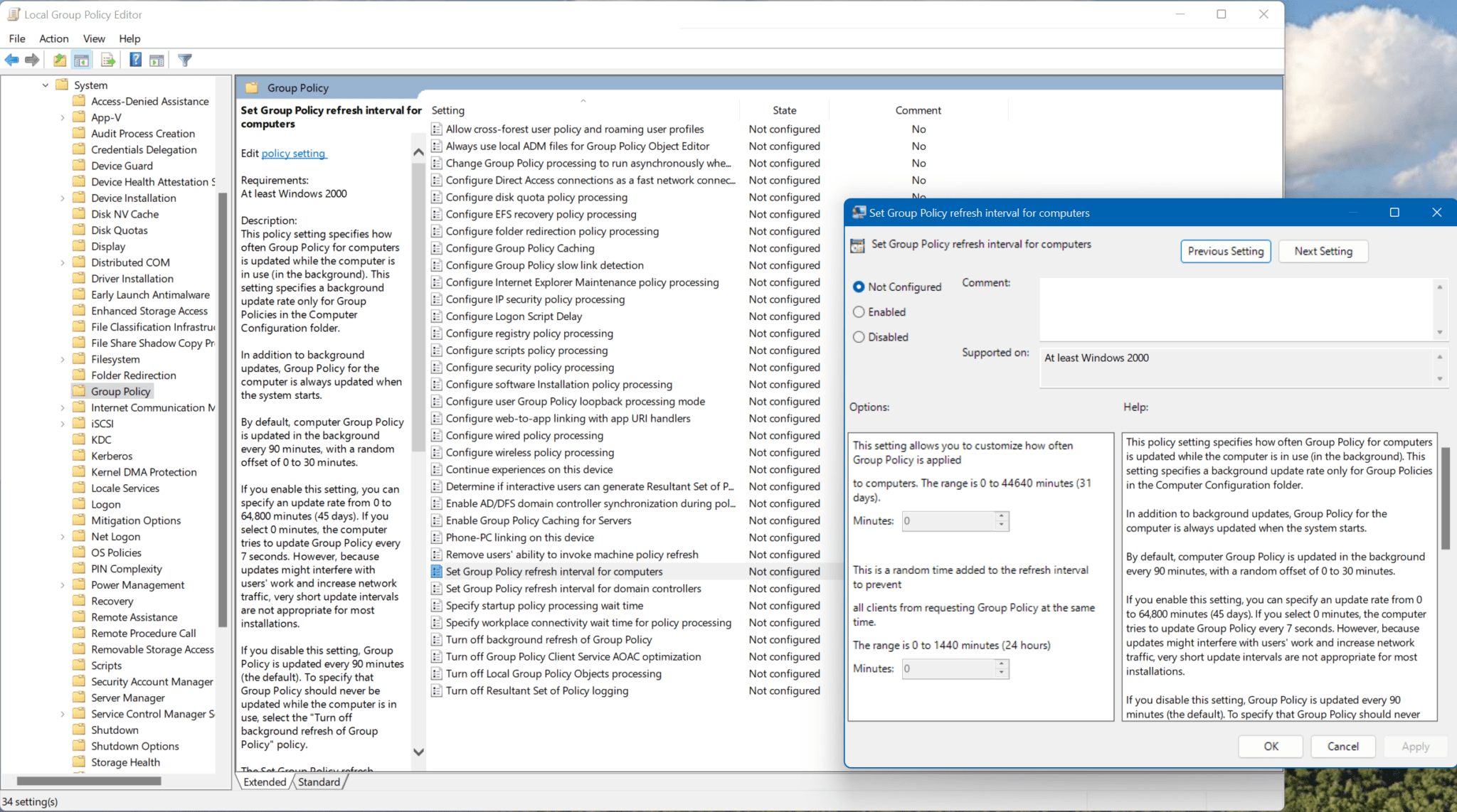Select the Disabled radio button
This screenshot has height=812, width=1457.
(859, 336)
